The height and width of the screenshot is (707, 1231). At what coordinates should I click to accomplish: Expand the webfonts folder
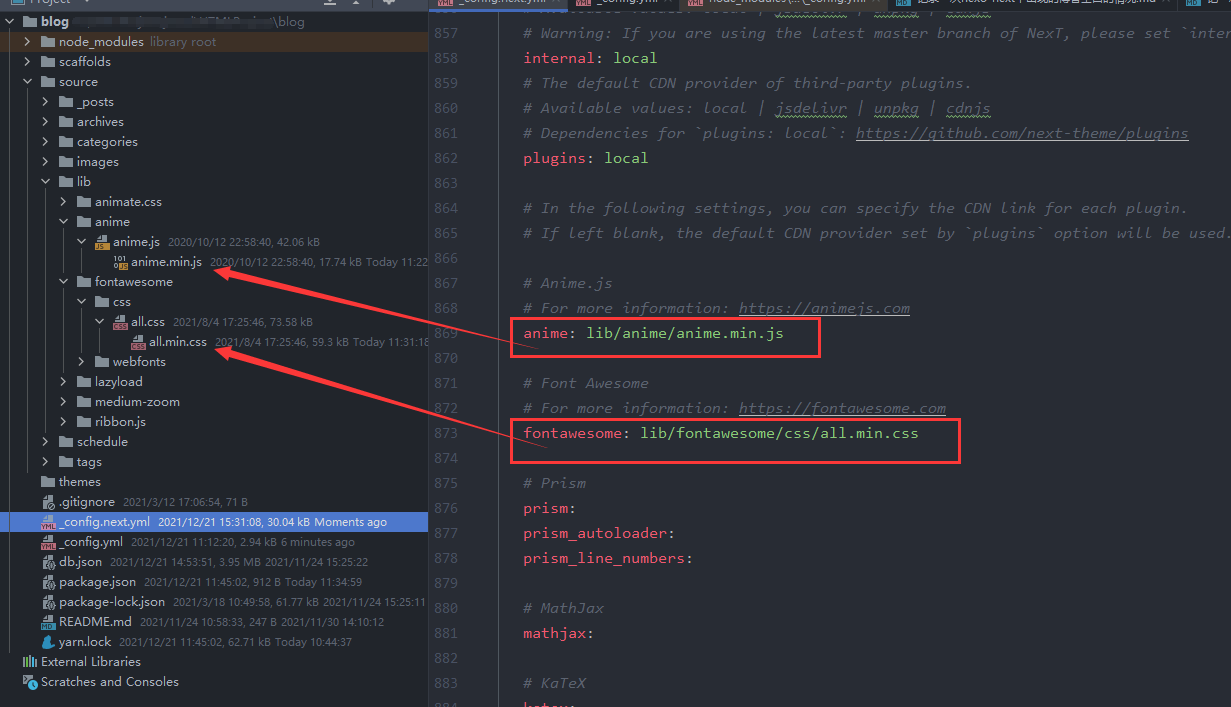(x=82, y=362)
